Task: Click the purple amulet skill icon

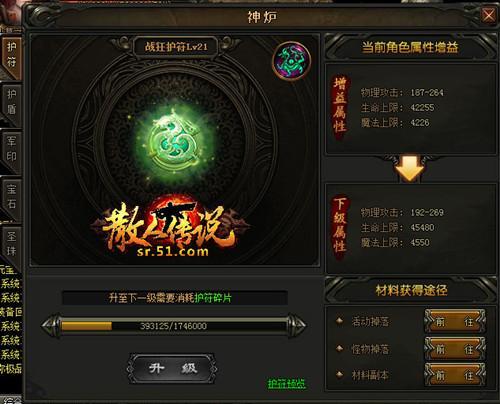Action: (x=292, y=61)
